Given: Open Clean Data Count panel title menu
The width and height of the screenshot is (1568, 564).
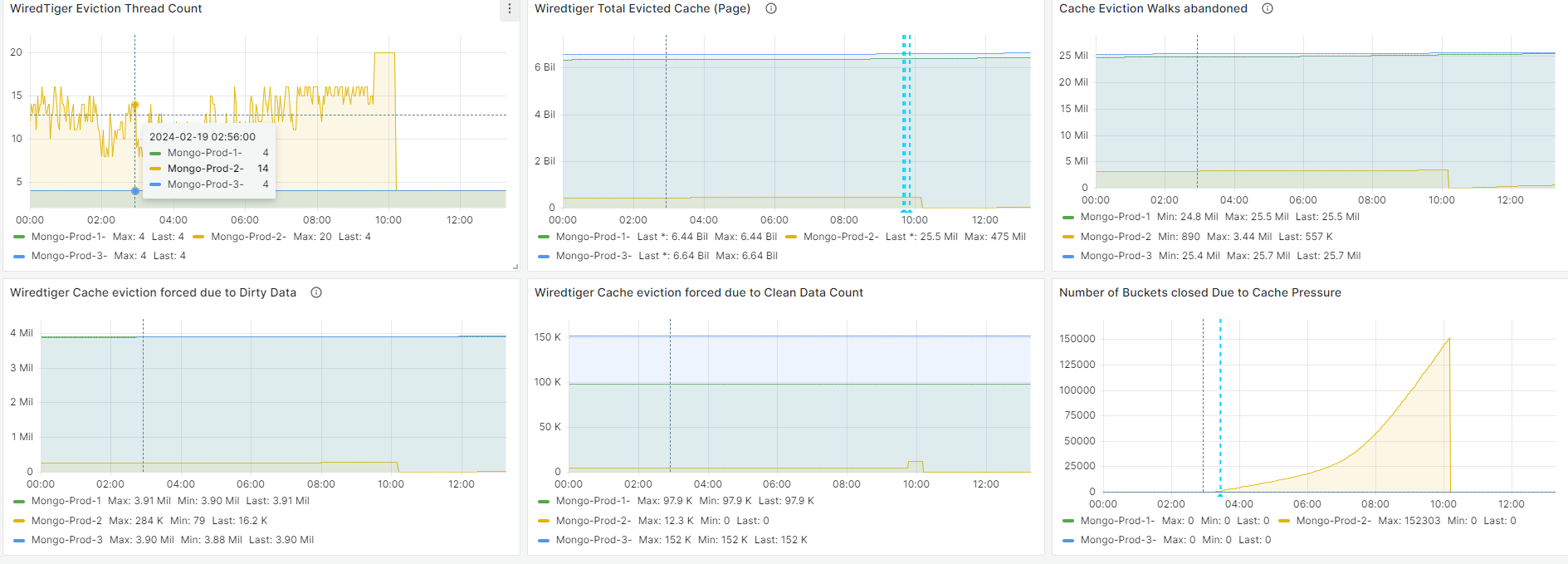Looking at the screenshot, I should point(698,293).
